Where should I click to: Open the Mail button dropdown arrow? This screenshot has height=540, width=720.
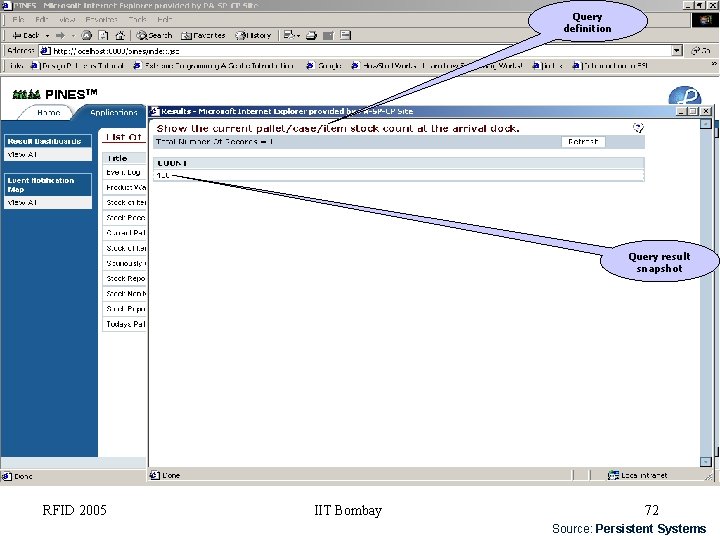pyautogui.click(x=298, y=35)
